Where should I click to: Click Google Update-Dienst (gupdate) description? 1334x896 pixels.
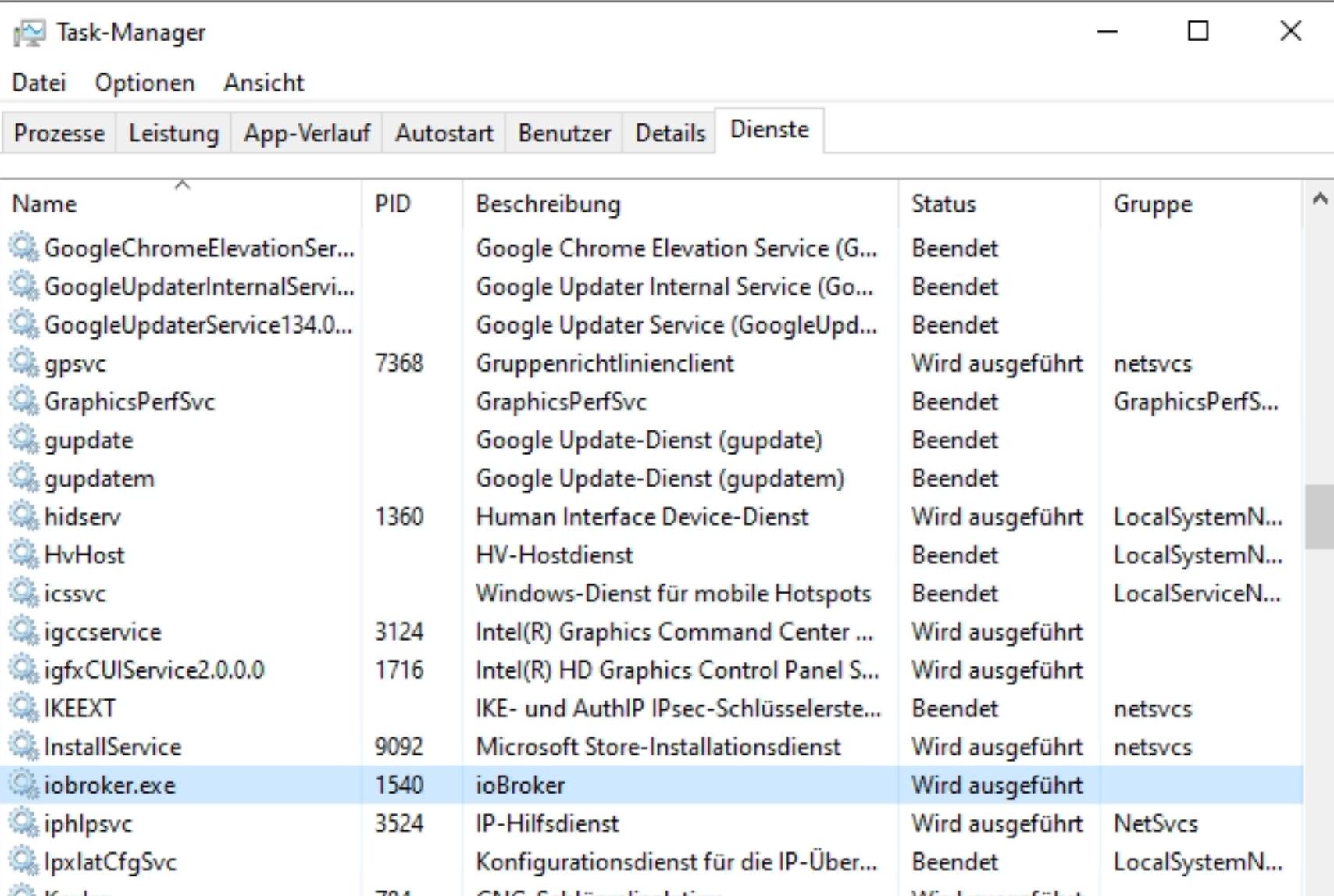(649, 440)
